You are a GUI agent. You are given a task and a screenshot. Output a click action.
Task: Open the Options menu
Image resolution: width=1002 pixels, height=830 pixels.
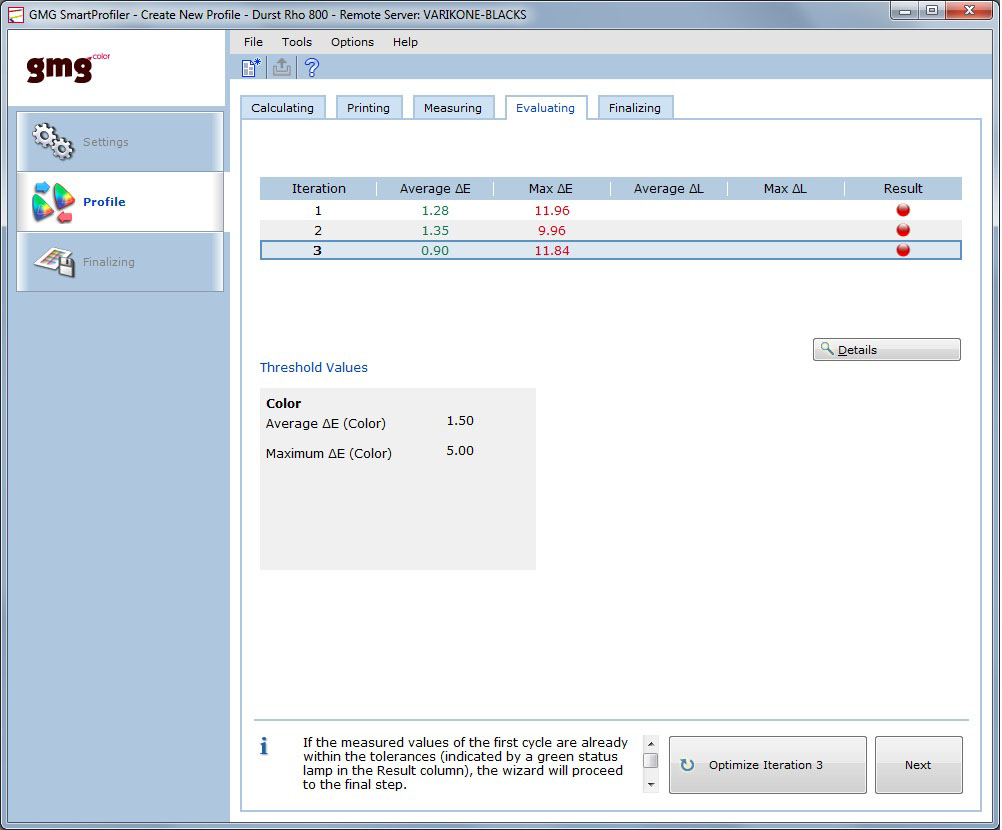coord(352,42)
